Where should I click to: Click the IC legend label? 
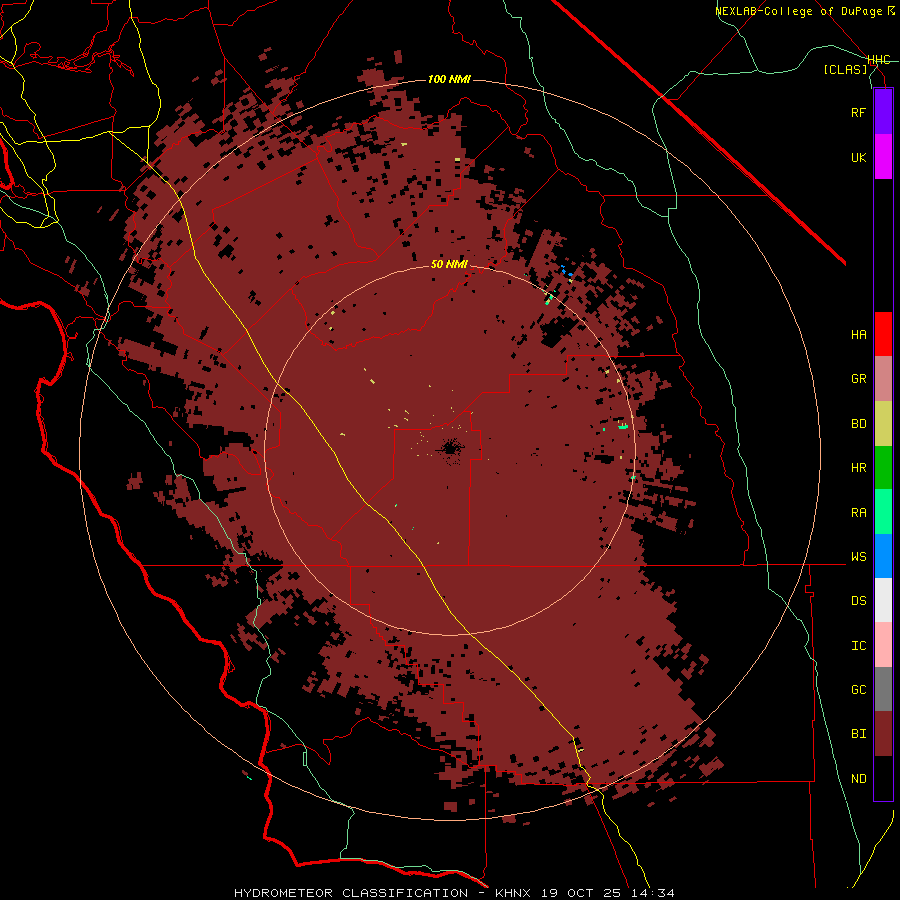[x=858, y=646]
